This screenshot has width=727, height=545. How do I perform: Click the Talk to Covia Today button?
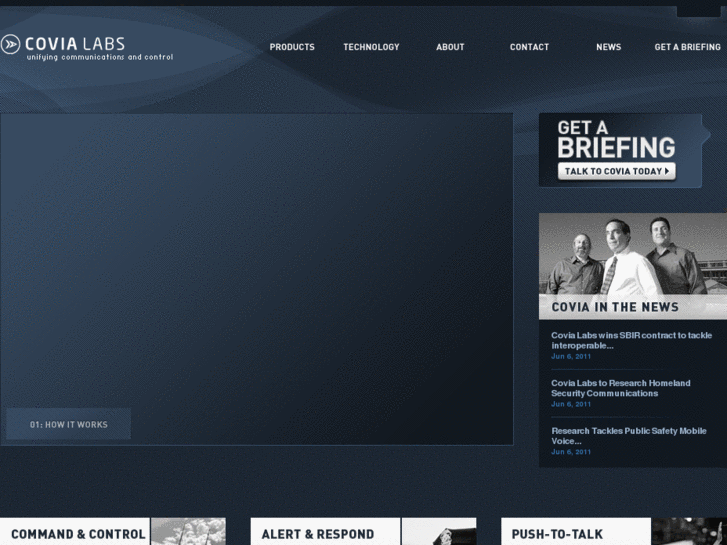click(617, 171)
